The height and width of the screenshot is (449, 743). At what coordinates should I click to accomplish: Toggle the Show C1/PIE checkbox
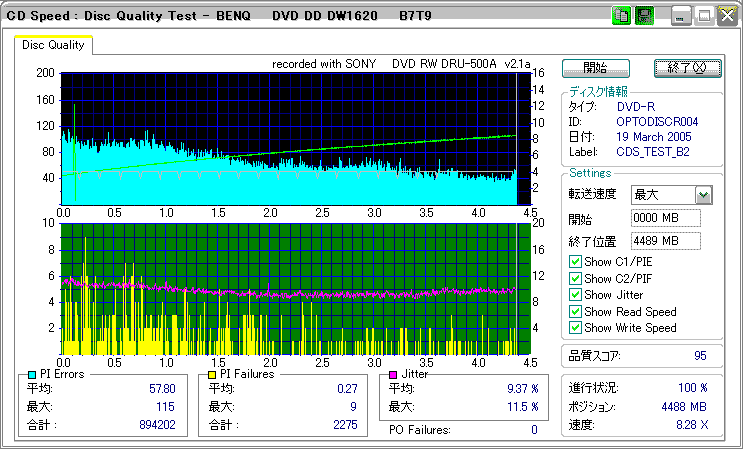click(x=575, y=262)
